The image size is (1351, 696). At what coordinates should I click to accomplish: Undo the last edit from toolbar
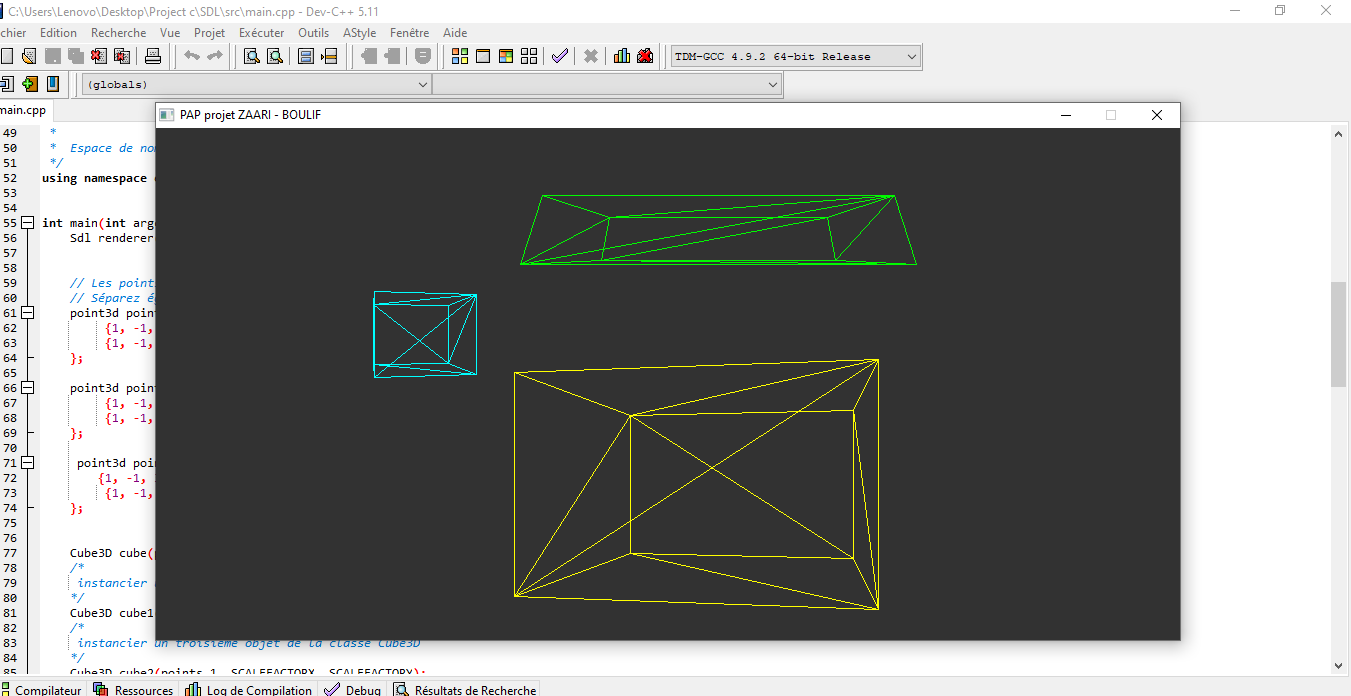tap(191, 56)
